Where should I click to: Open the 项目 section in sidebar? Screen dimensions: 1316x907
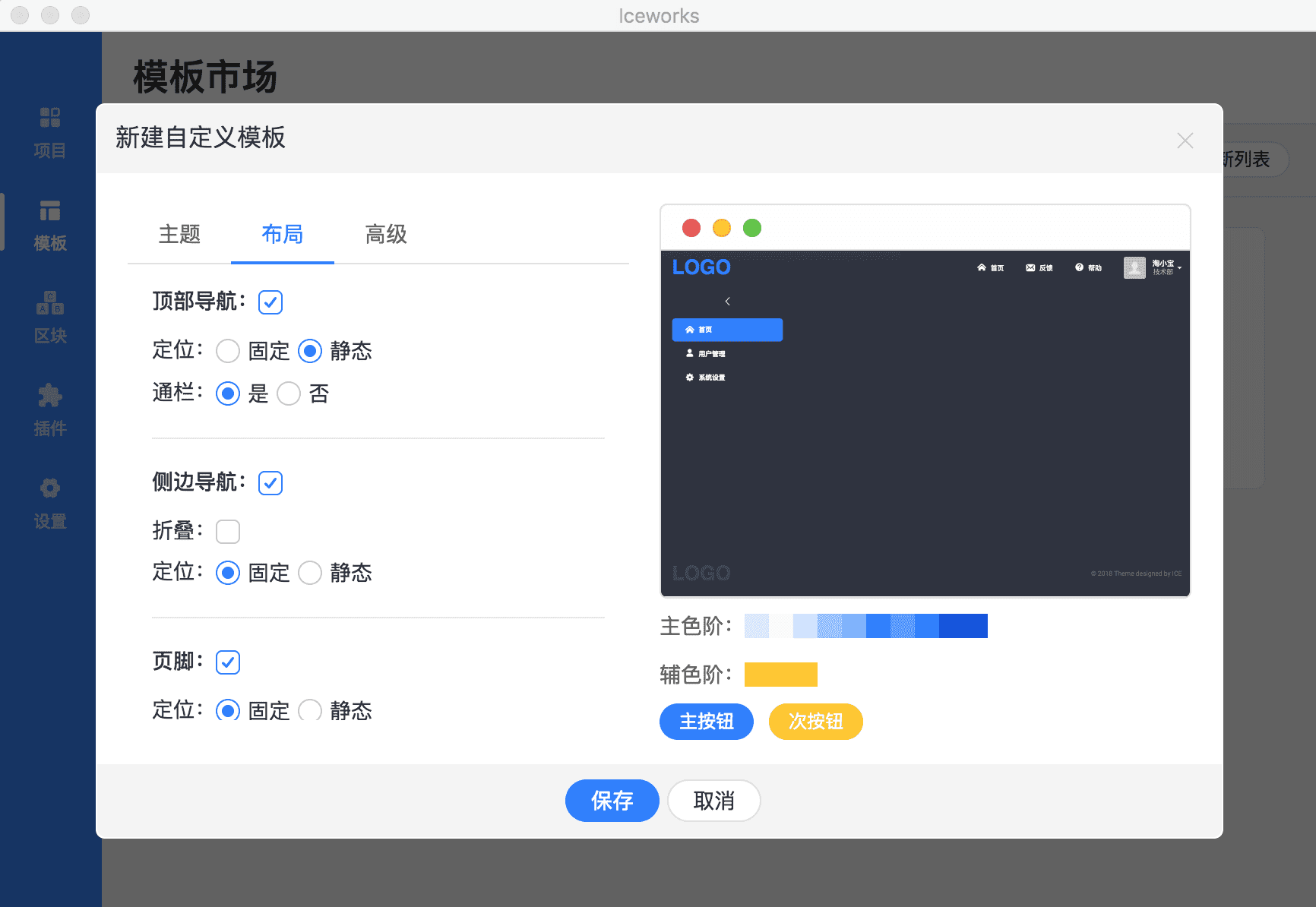point(50,133)
